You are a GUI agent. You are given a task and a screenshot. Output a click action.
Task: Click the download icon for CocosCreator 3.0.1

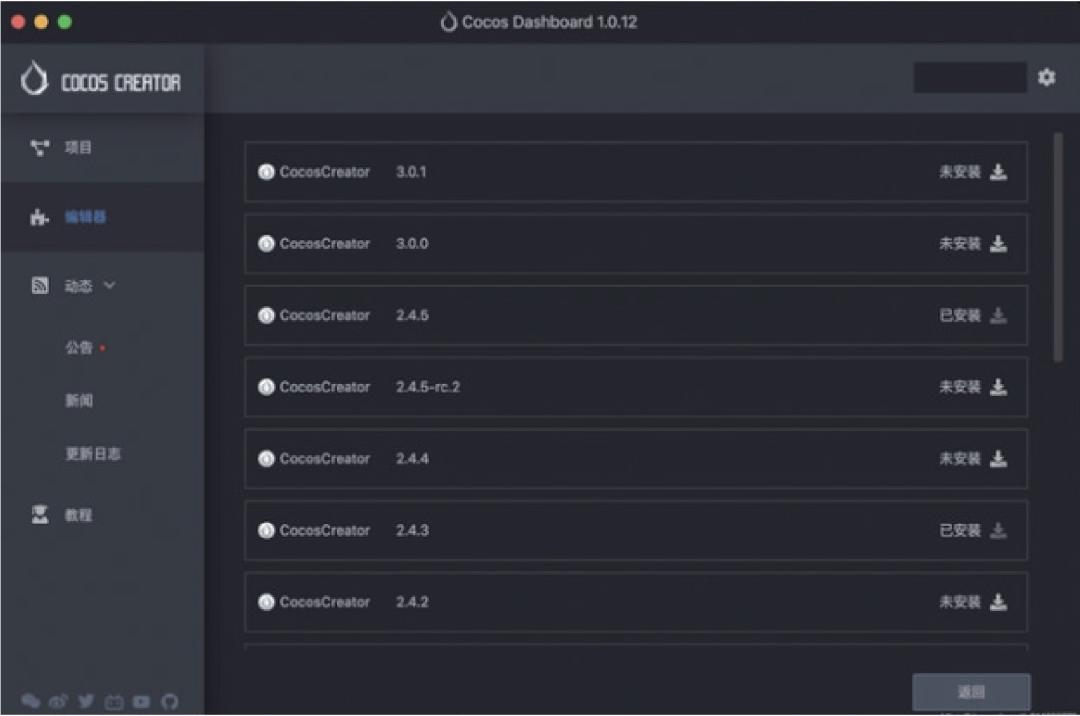click(998, 172)
